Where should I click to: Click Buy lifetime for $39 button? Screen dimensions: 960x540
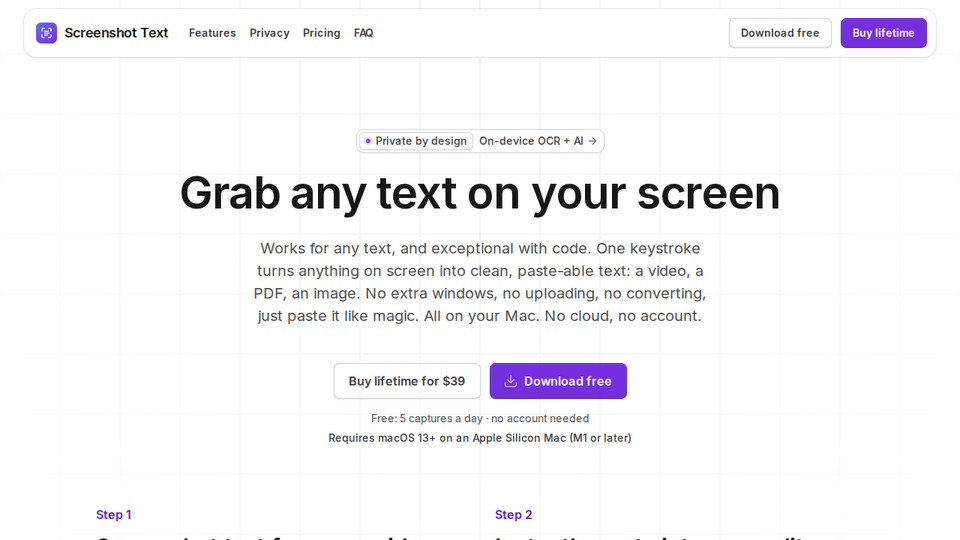(x=407, y=381)
